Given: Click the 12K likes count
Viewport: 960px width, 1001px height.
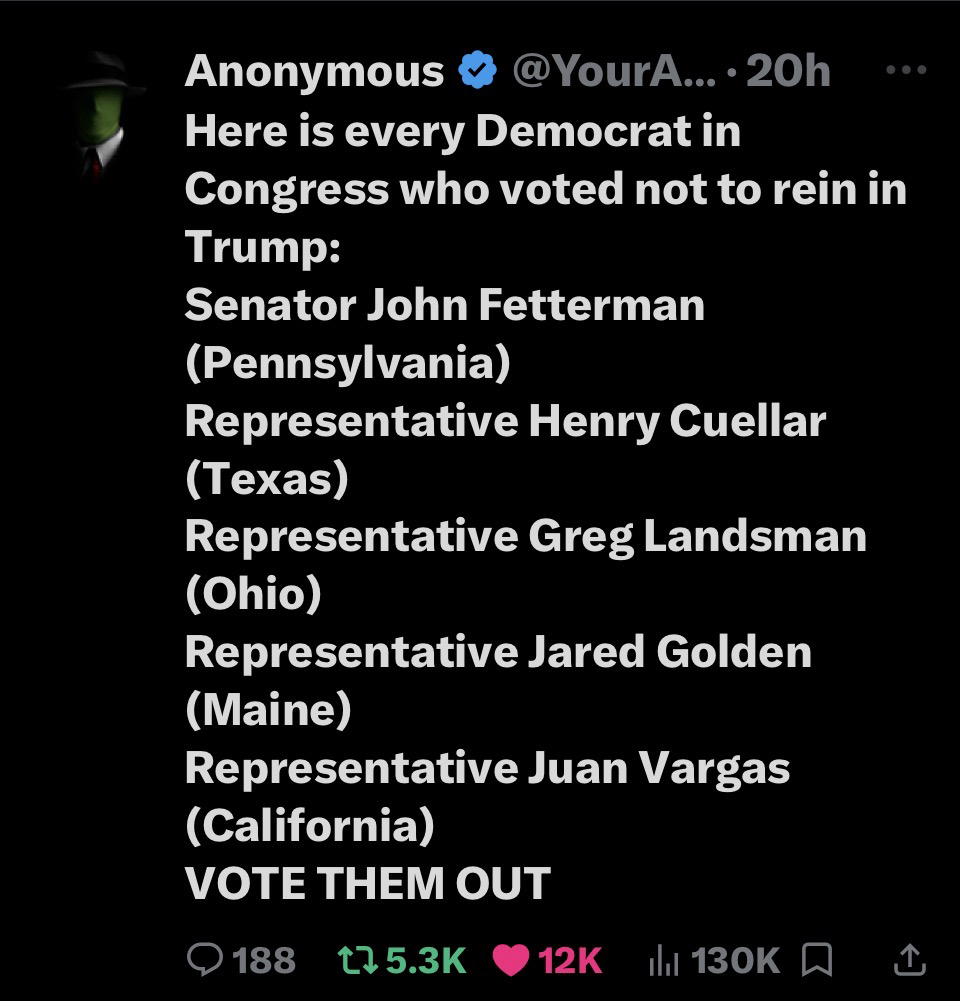Looking at the screenshot, I should [570, 960].
